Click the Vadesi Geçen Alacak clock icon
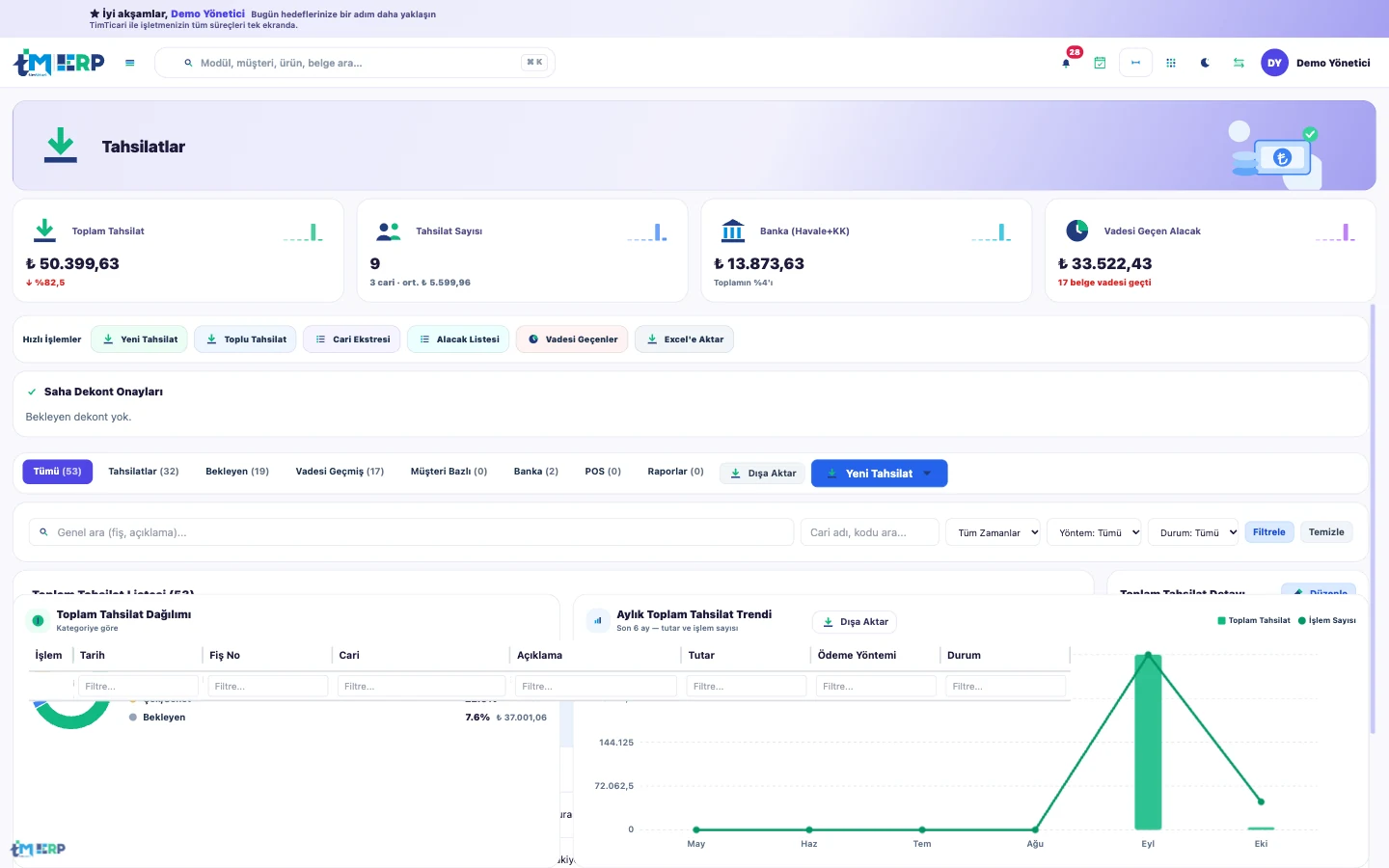This screenshot has height=868, width=1389. [x=1077, y=231]
